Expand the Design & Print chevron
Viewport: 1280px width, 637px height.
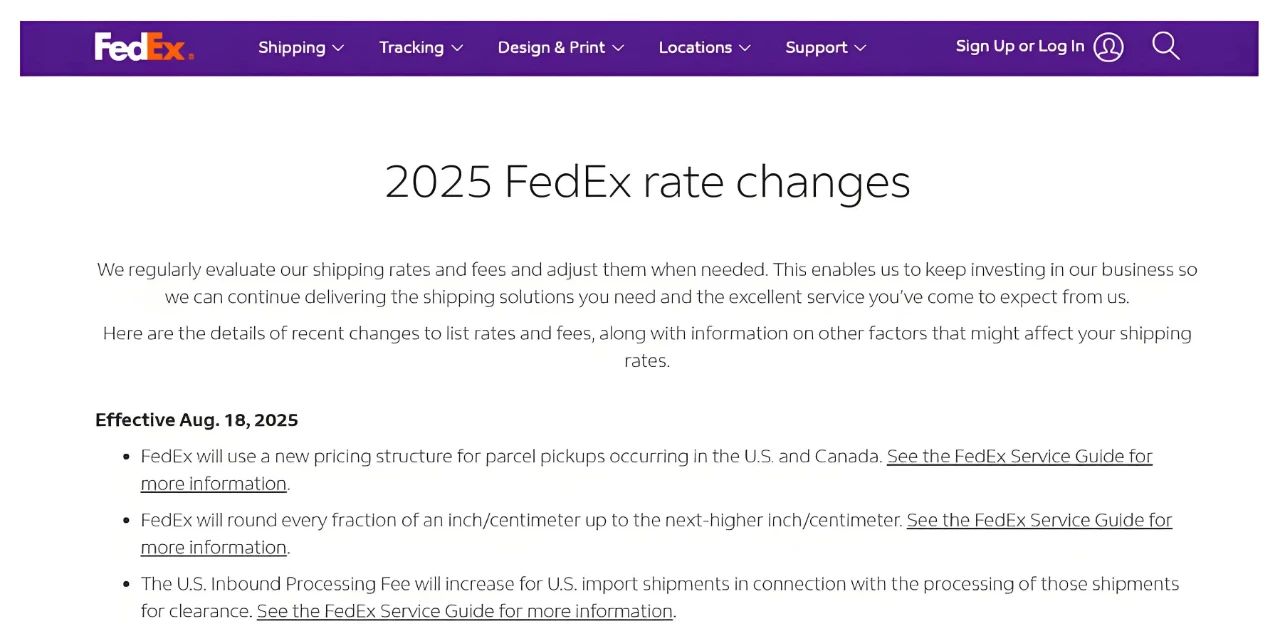pyautogui.click(x=618, y=48)
